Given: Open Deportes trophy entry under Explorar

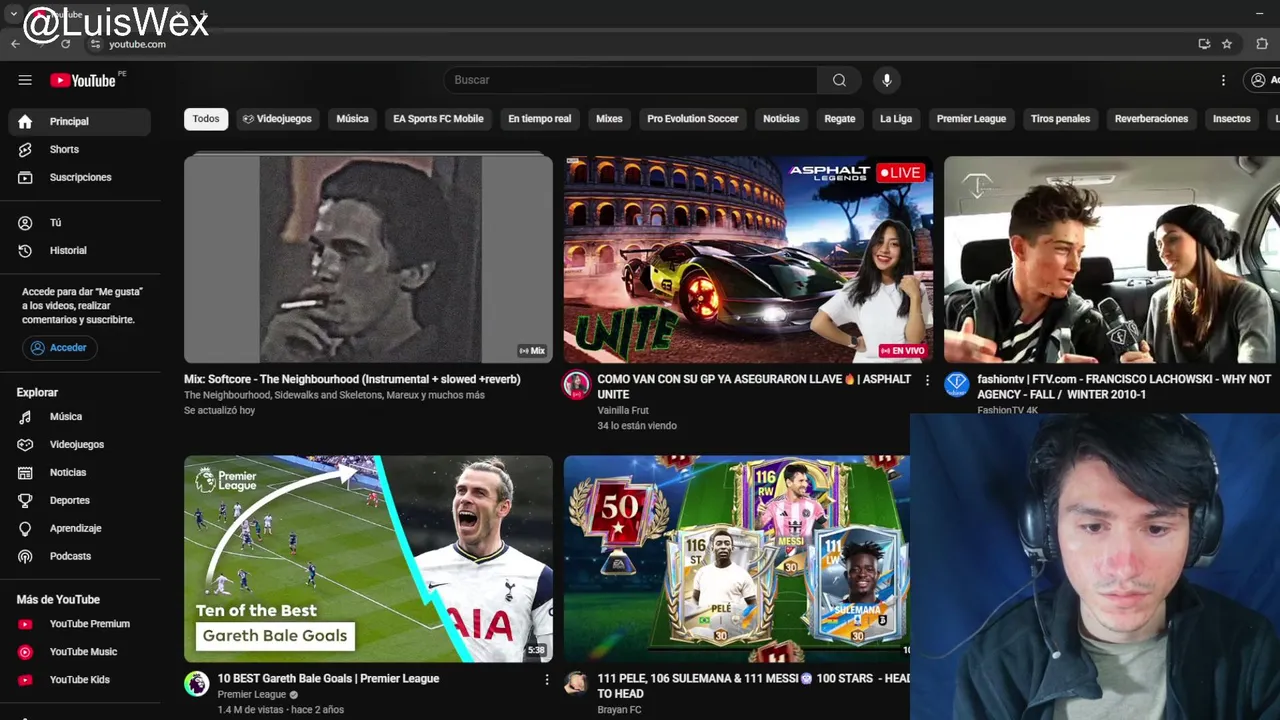Looking at the screenshot, I should pos(79,500).
